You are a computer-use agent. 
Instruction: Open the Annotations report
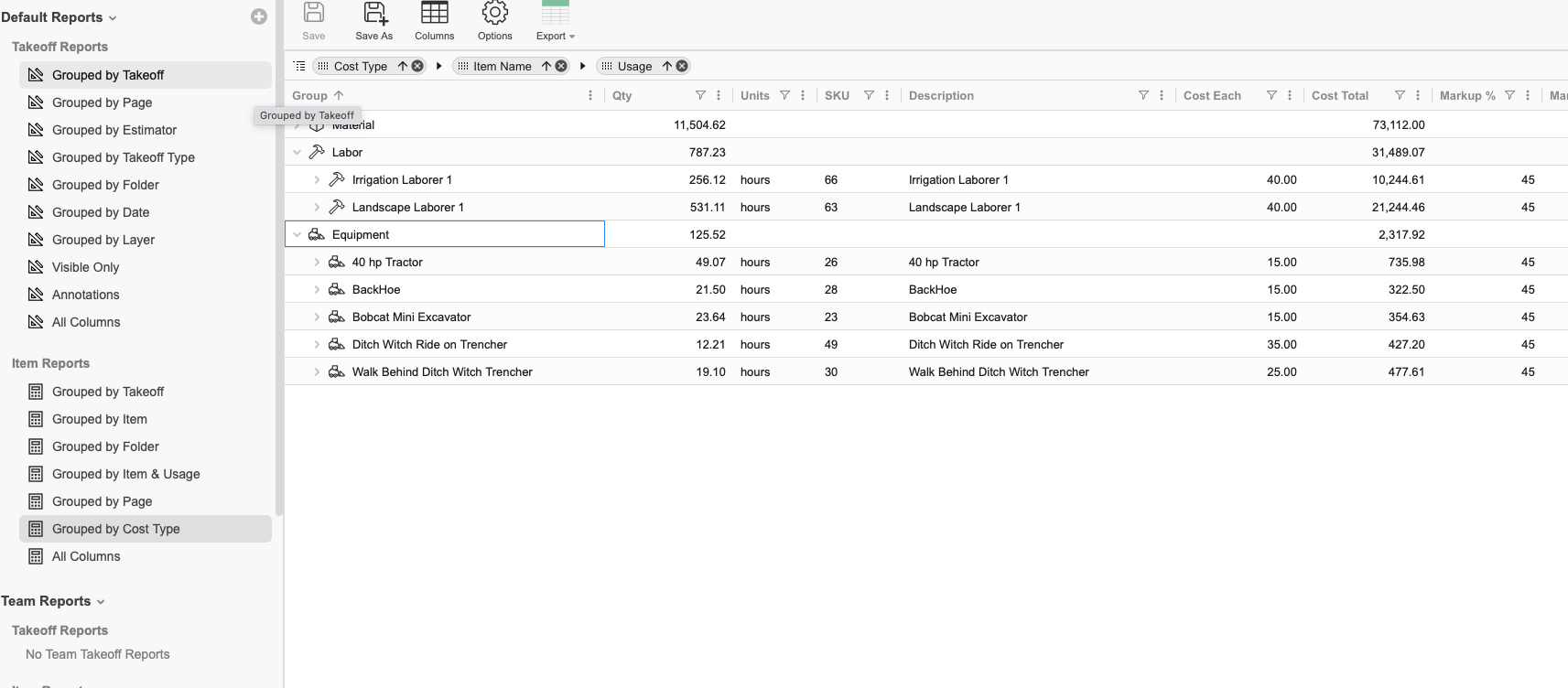pyautogui.click(x=146, y=295)
